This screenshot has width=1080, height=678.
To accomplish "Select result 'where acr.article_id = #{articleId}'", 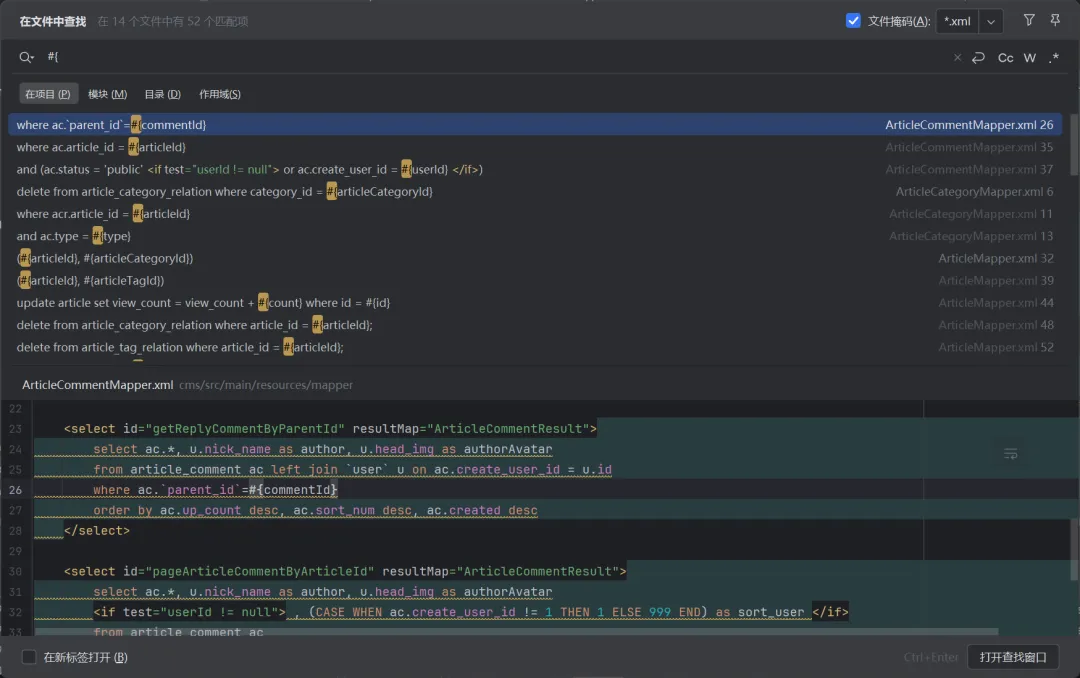I will 535,214.
